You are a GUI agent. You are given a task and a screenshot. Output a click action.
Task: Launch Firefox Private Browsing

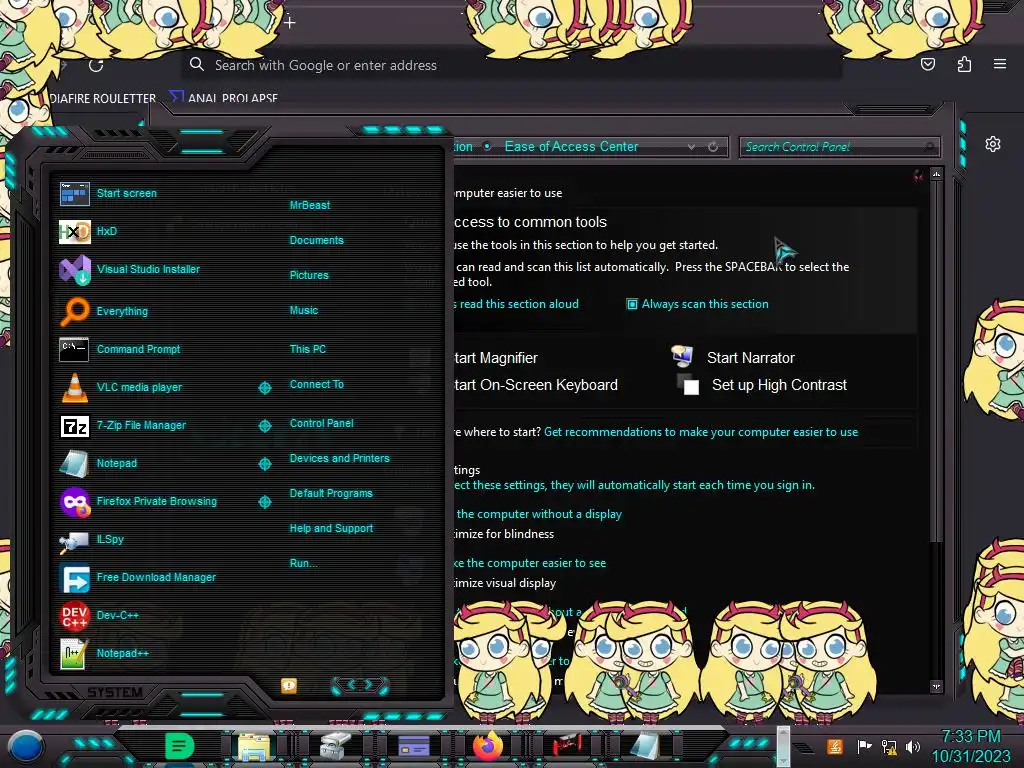pos(138,502)
